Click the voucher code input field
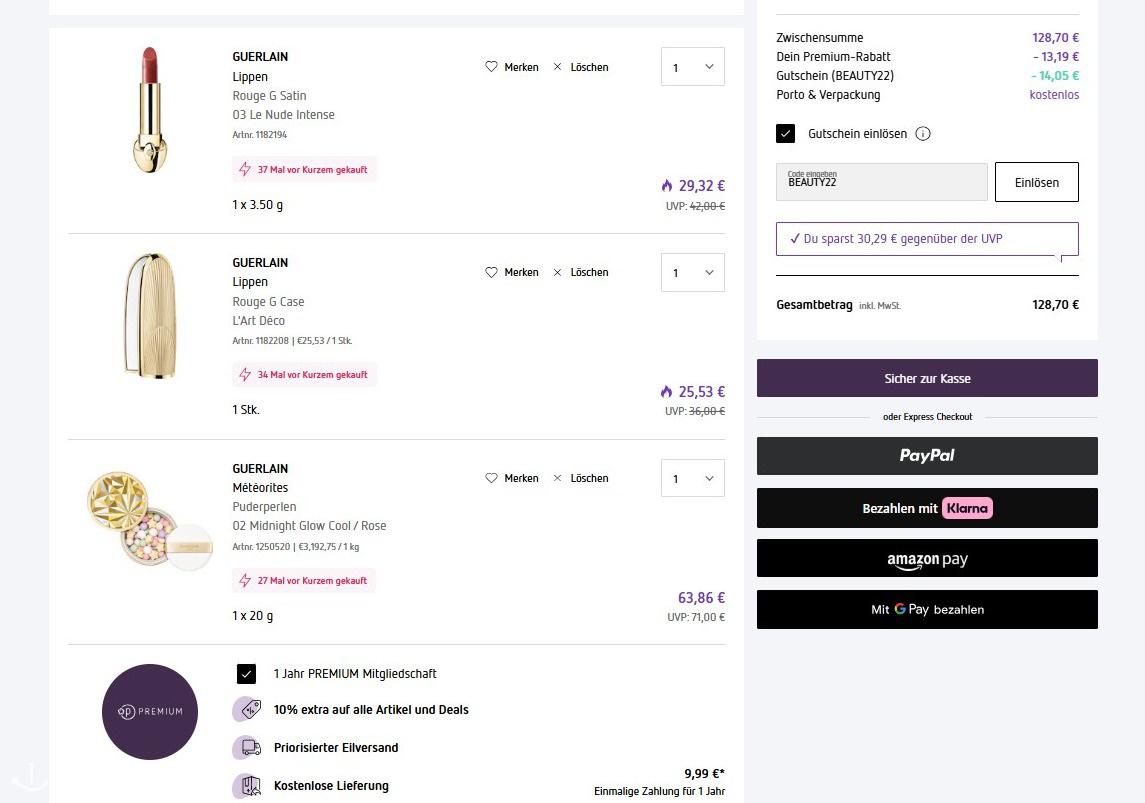 [881, 182]
